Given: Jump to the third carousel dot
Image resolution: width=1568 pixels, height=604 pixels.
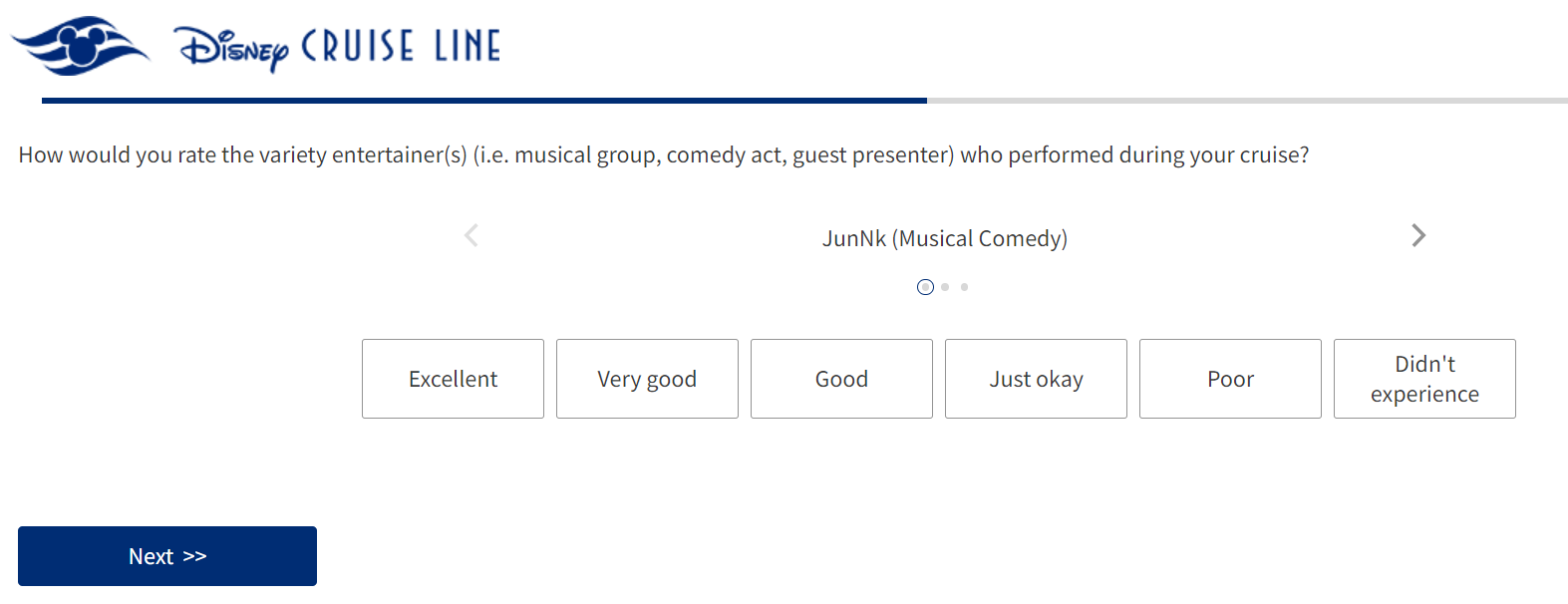Looking at the screenshot, I should coord(964,287).
